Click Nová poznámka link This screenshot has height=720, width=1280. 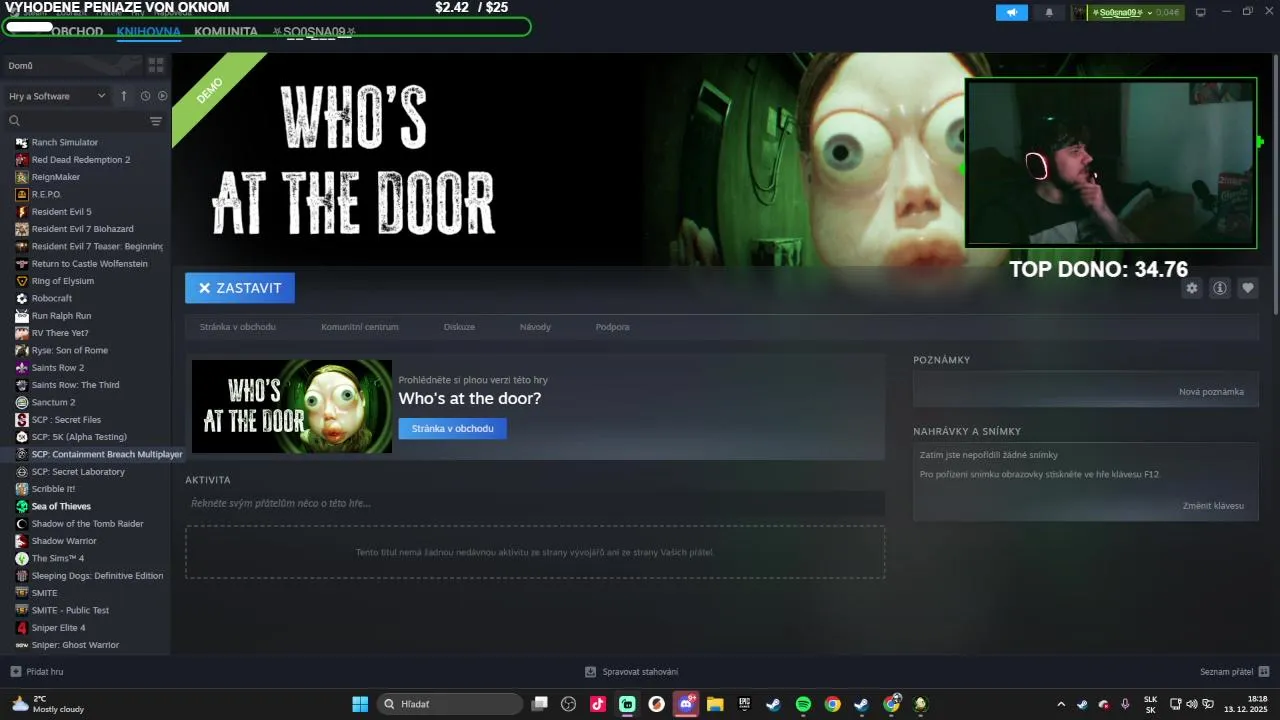tap(1211, 392)
